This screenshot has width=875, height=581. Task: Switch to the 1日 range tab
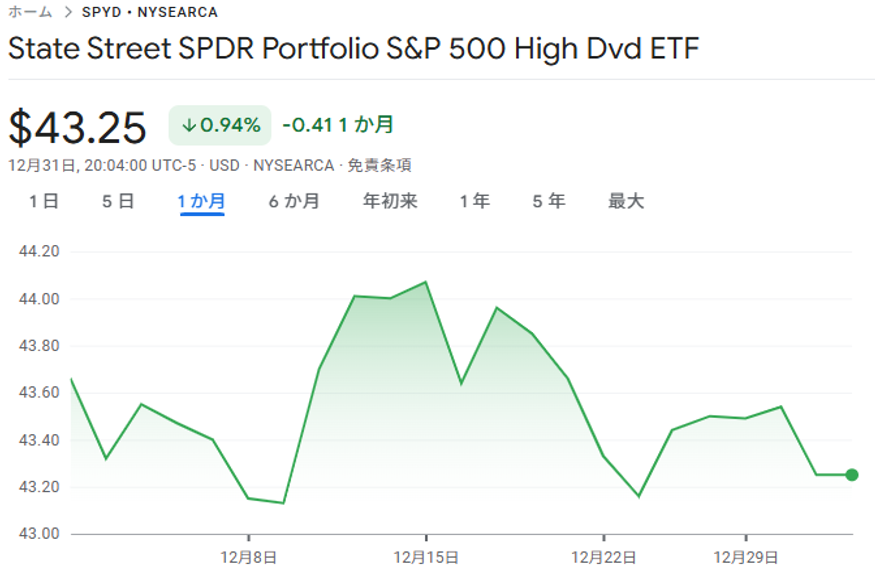tap(43, 201)
